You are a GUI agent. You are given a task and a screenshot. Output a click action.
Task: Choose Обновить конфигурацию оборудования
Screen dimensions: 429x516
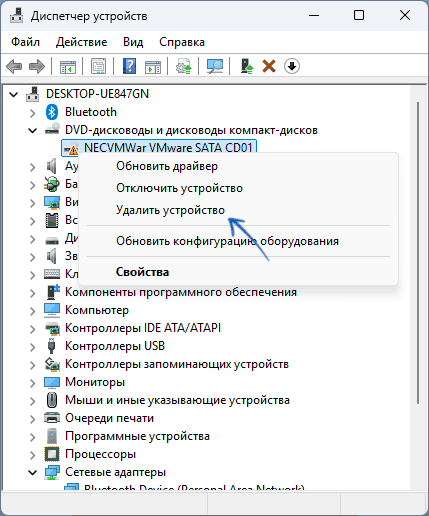[x=238, y=241]
